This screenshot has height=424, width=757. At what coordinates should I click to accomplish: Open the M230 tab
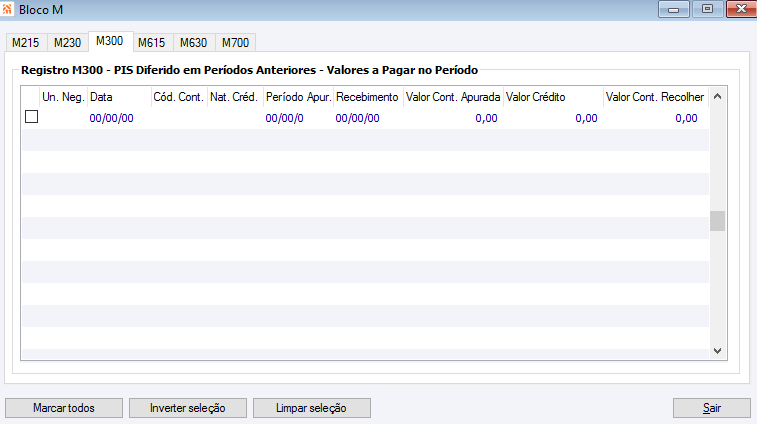point(68,42)
